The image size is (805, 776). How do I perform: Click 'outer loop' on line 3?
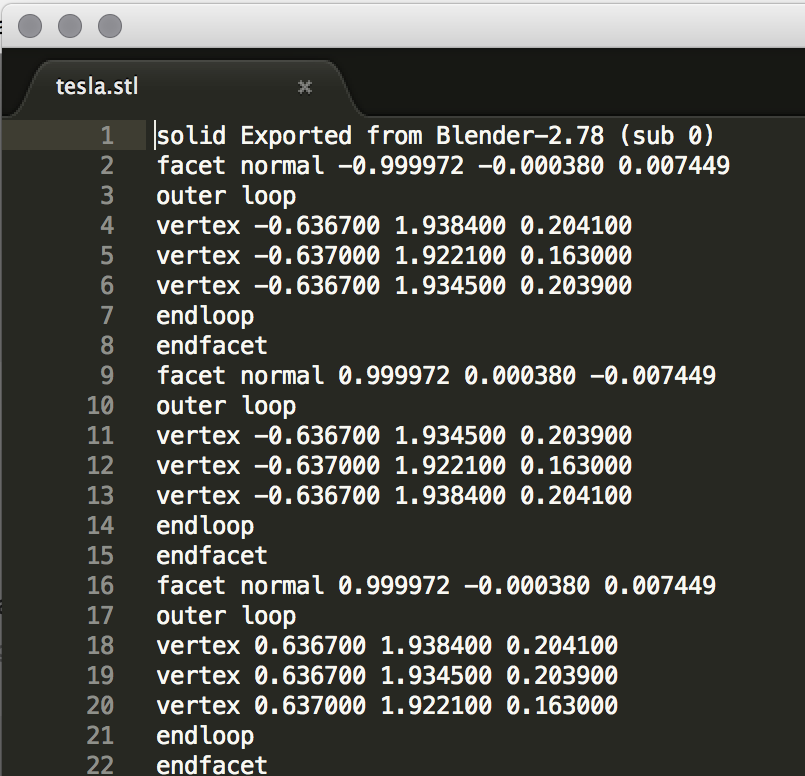(x=226, y=196)
